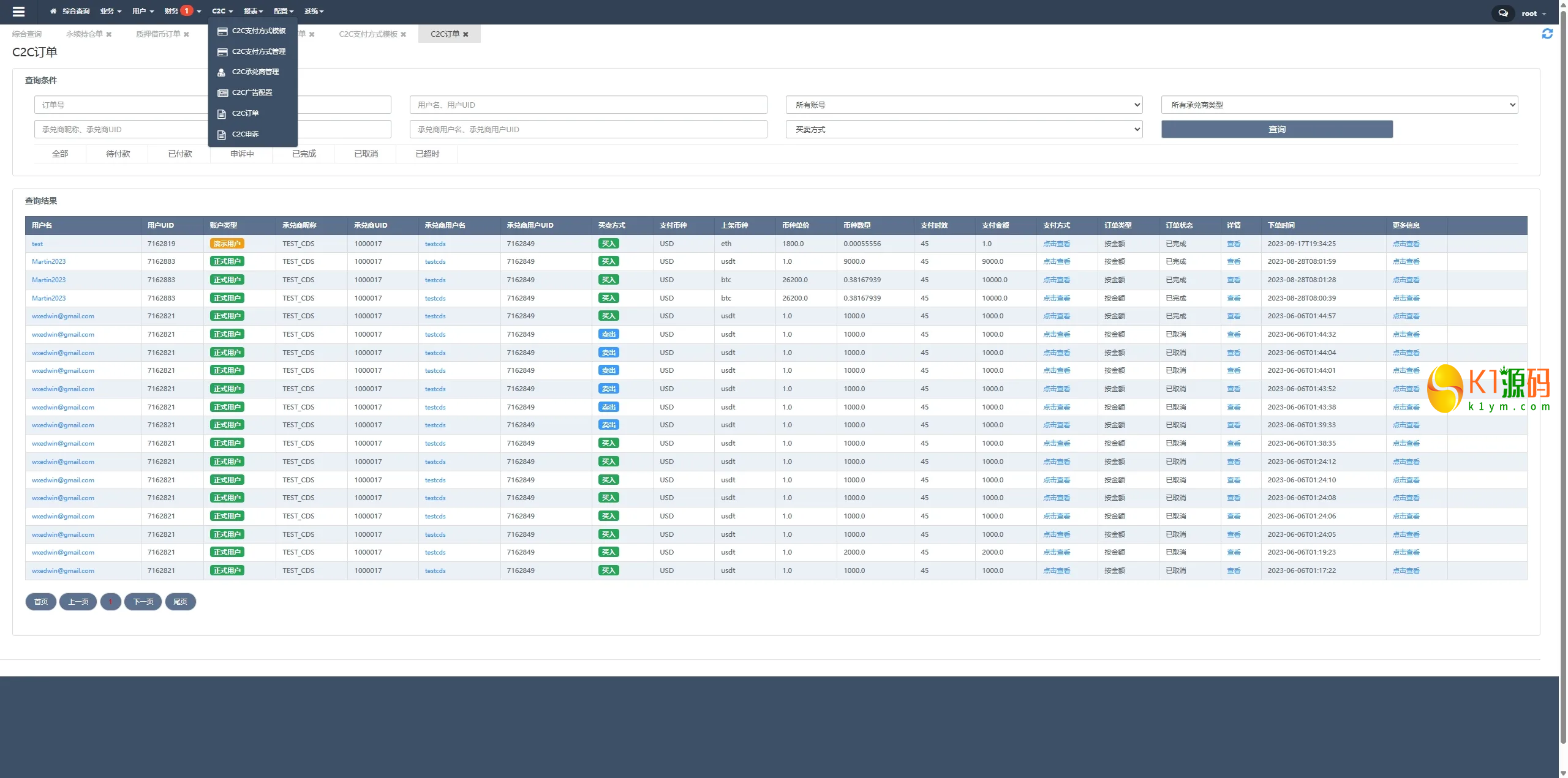
Task: Go to 下一页 in pagination
Action: [143, 602]
